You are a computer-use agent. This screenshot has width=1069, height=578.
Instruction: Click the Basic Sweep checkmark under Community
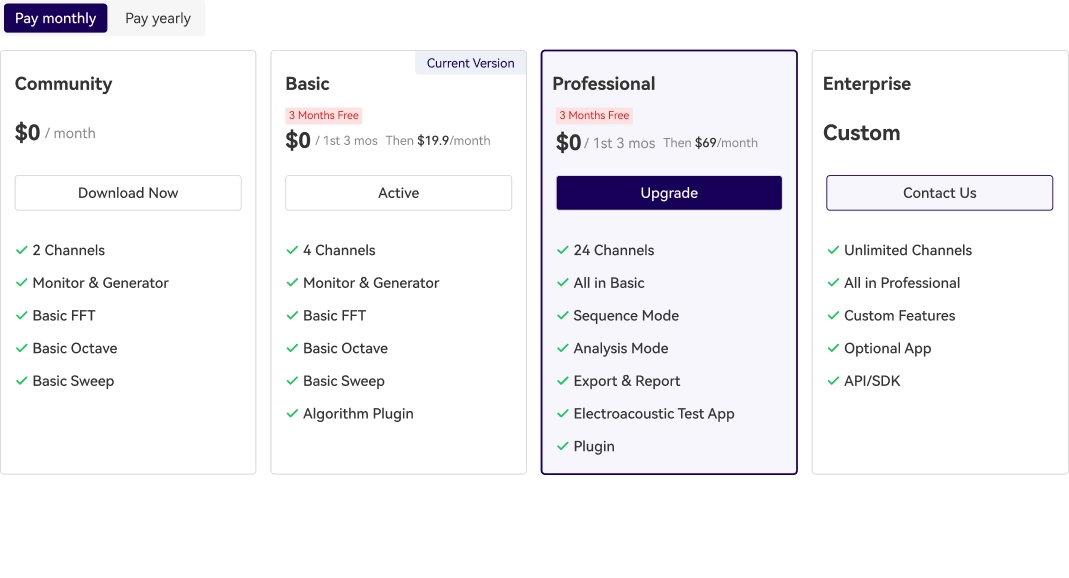click(x=22, y=381)
